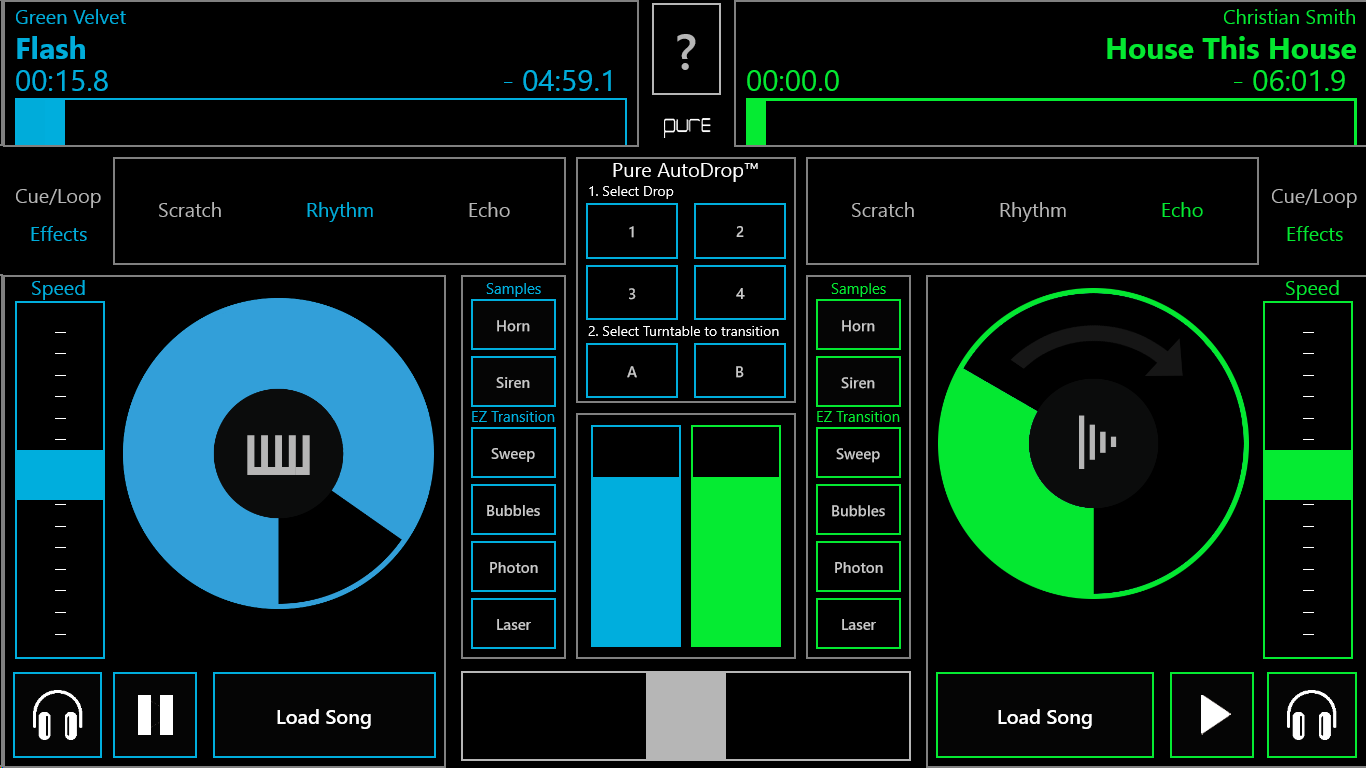This screenshot has height=768, width=1366.
Task: Trigger green Bubbles EZ transition
Action: 858,510
